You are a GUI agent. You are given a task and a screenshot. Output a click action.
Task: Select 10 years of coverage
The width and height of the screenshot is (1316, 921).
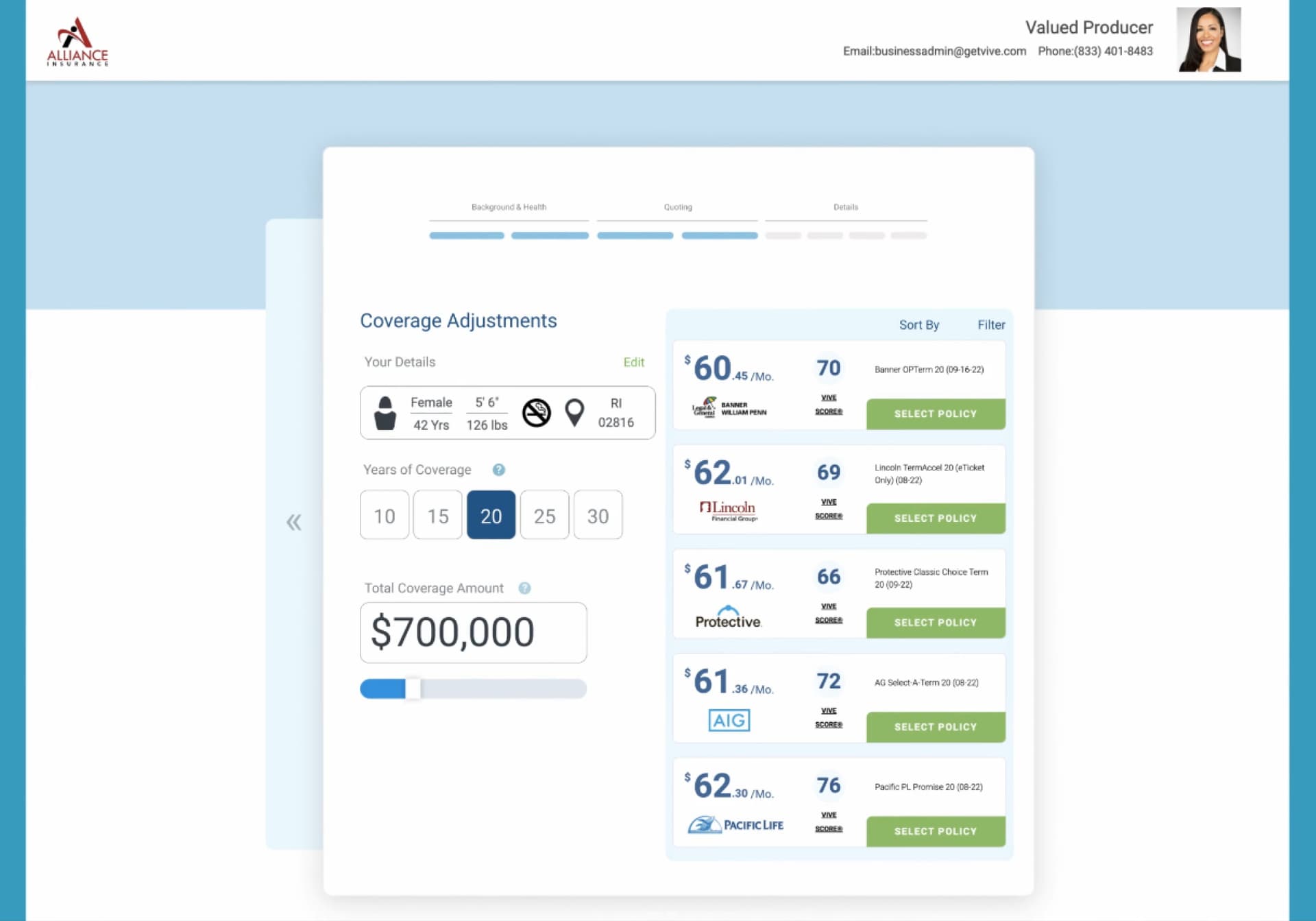point(385,515)
